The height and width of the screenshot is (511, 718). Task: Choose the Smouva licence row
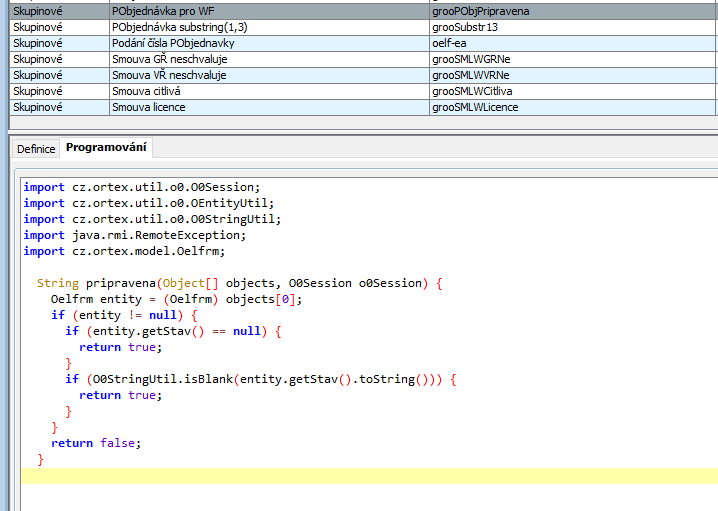pos(149,107)
